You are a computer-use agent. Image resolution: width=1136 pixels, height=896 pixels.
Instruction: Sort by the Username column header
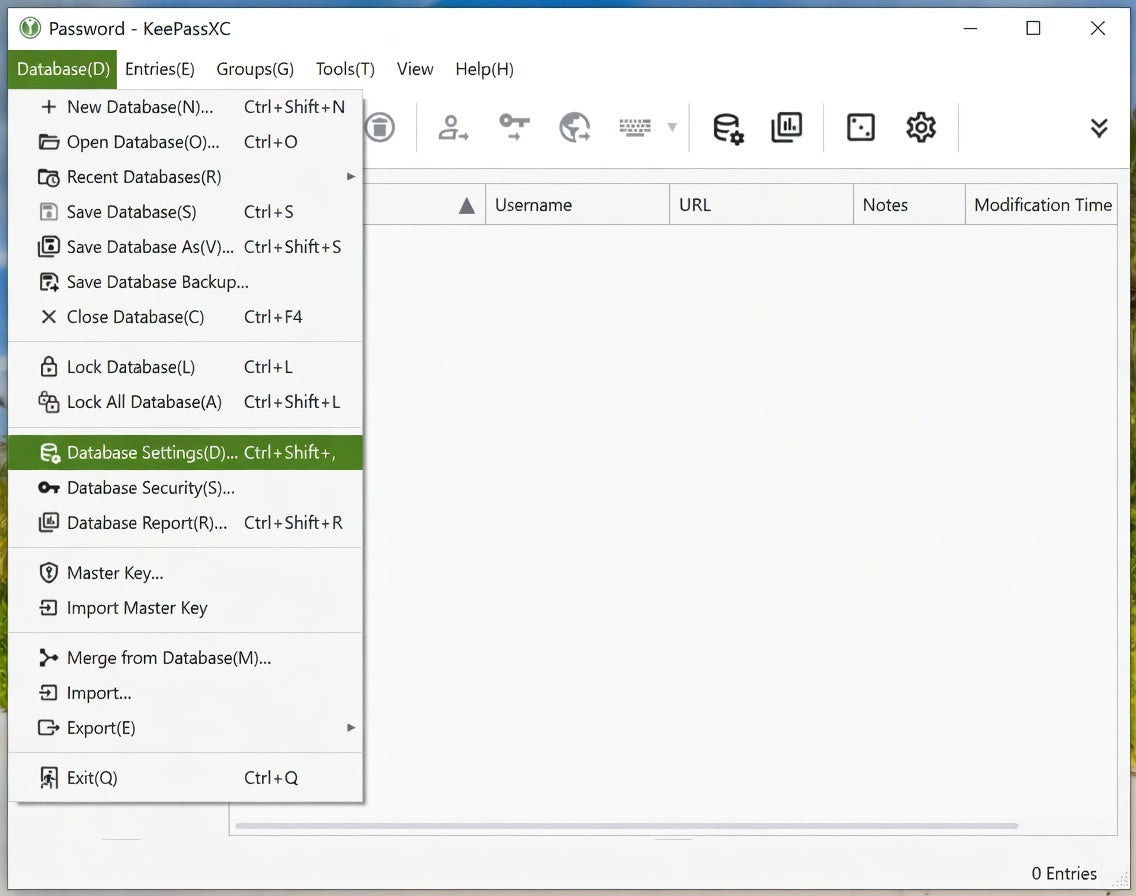click(x=577, y=205)
